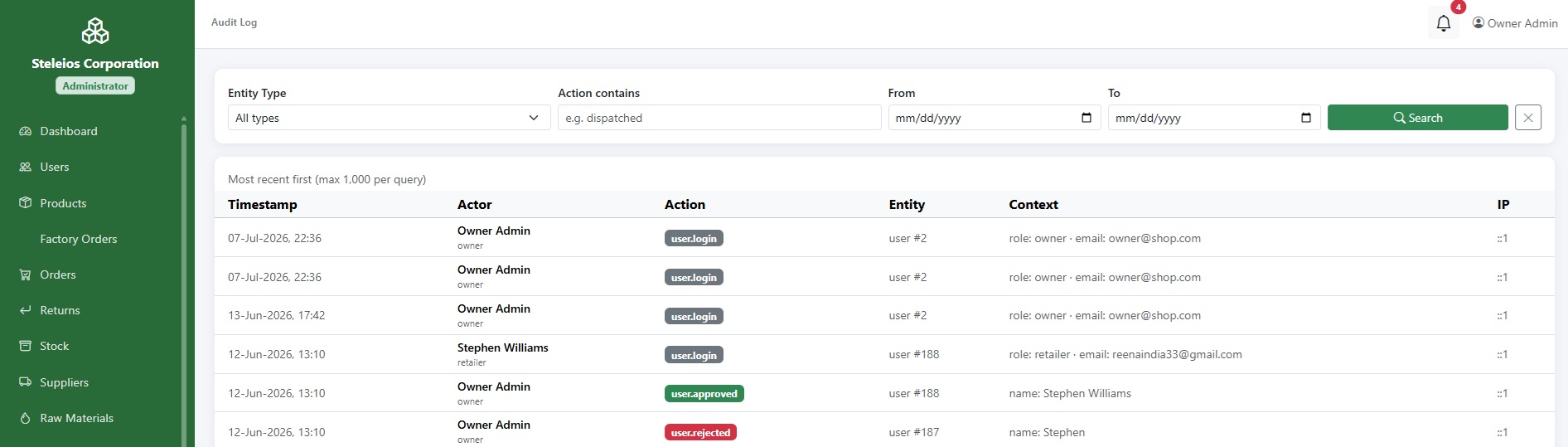Click context 'name: Stephen Williams'
1568x447 pixels.
[1070, 393]
